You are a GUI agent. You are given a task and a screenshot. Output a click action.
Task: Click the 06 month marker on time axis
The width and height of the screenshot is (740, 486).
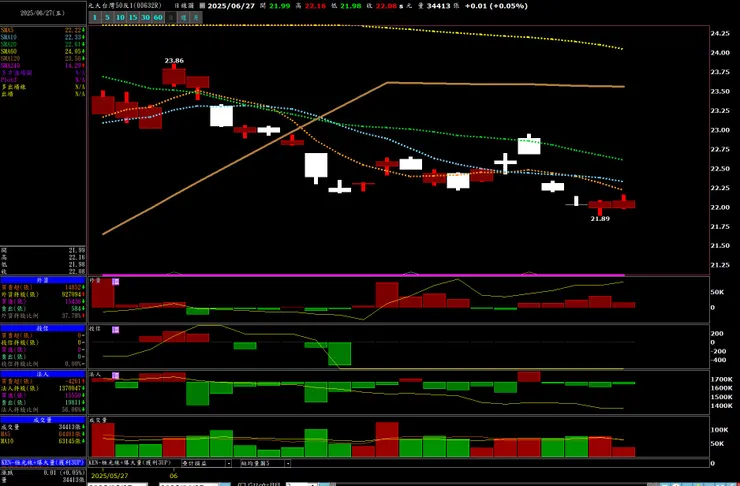(x=173, y=476)
